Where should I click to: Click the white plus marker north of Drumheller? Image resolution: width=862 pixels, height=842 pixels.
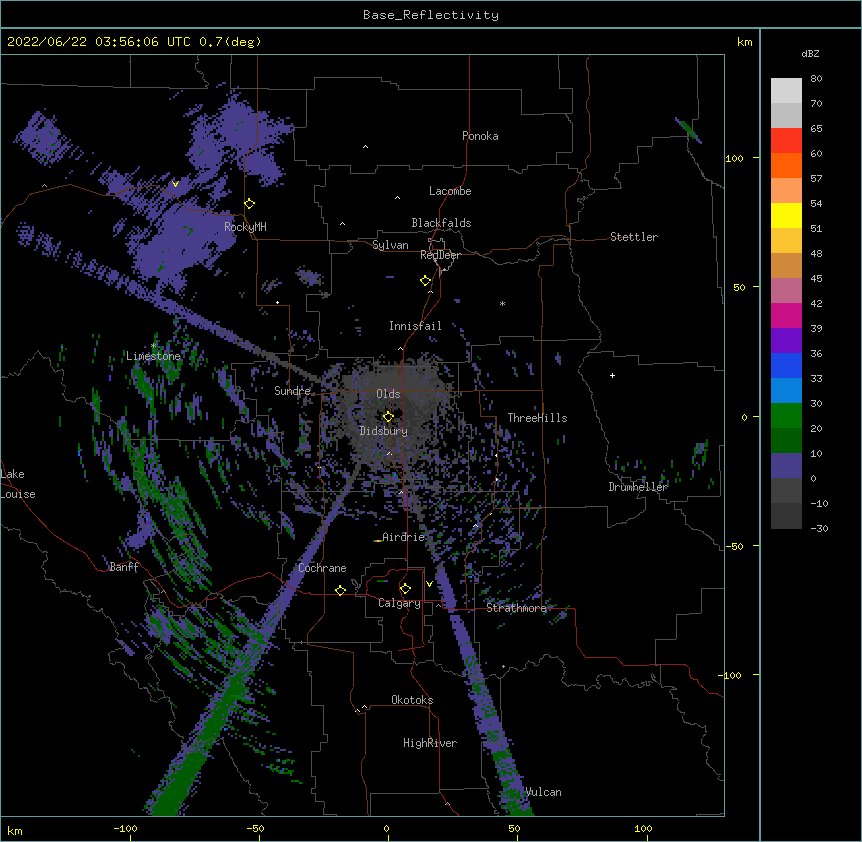612,375
